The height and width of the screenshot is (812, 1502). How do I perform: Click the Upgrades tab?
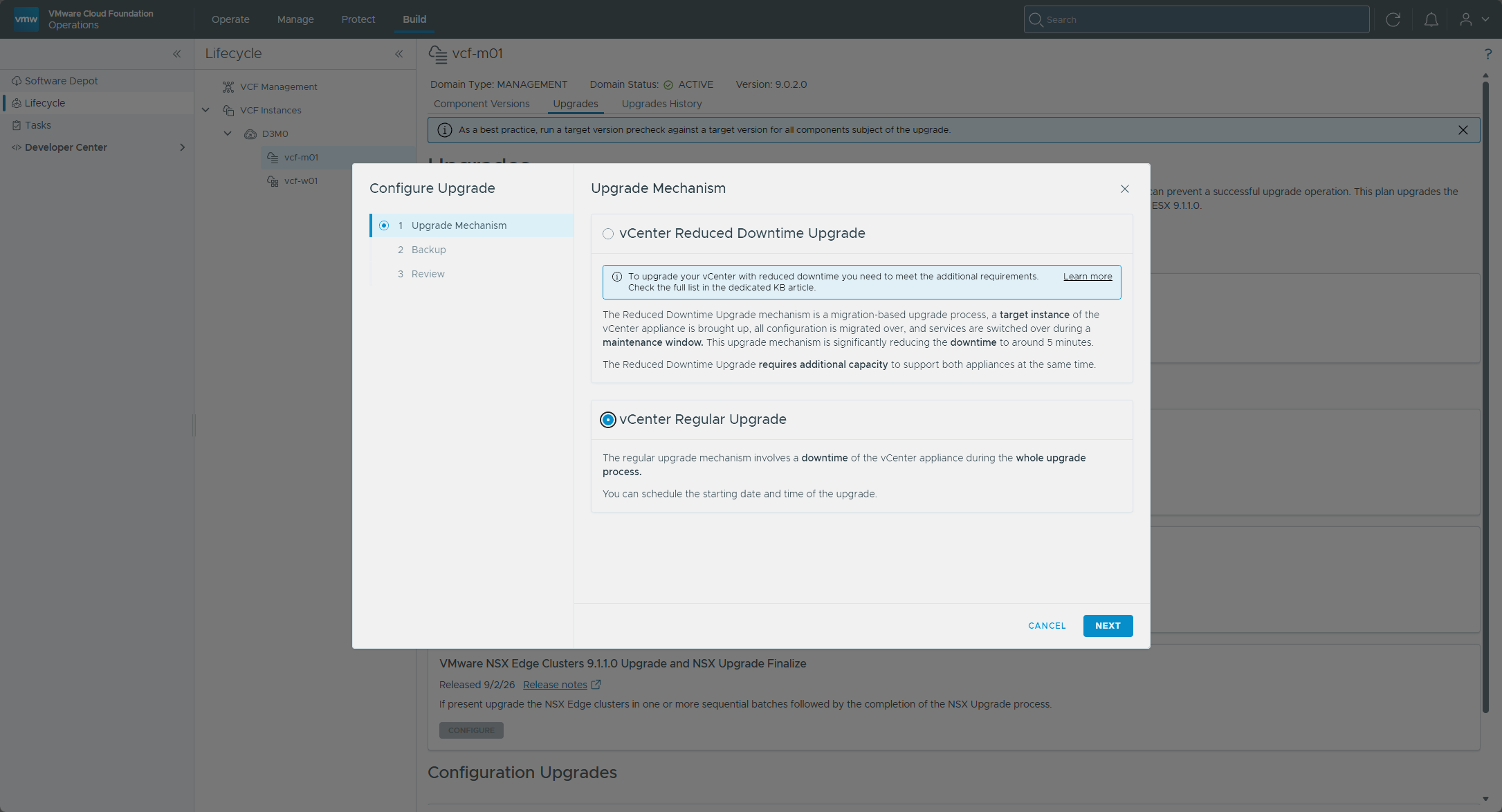point(576,104)
